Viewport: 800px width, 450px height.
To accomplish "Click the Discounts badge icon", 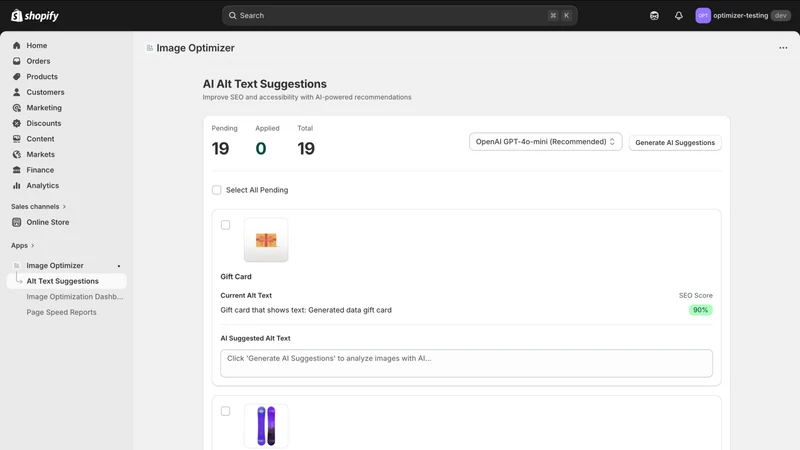I will (17, 123).
